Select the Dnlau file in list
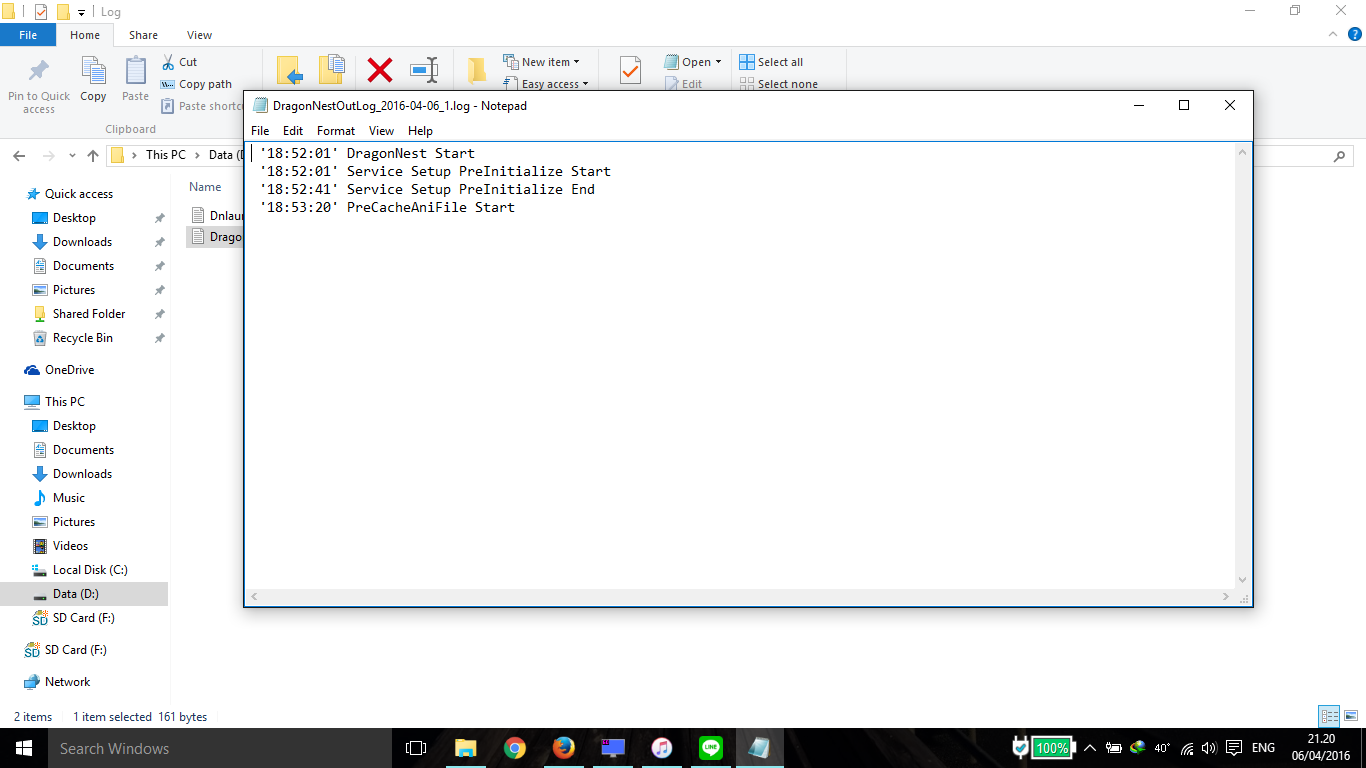1366x768 pixels. 216,214
